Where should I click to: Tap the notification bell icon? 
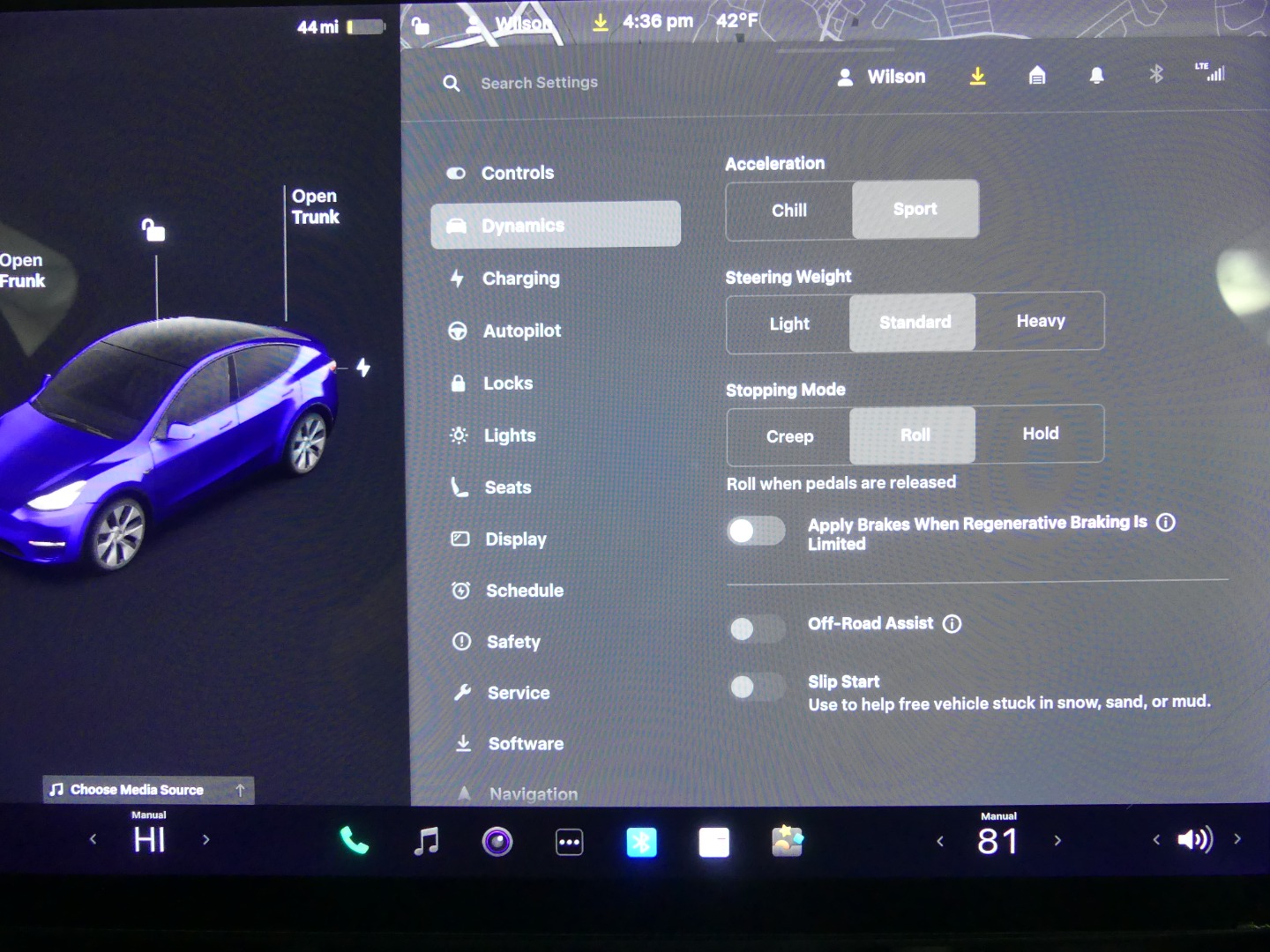tap(1096, 77)
